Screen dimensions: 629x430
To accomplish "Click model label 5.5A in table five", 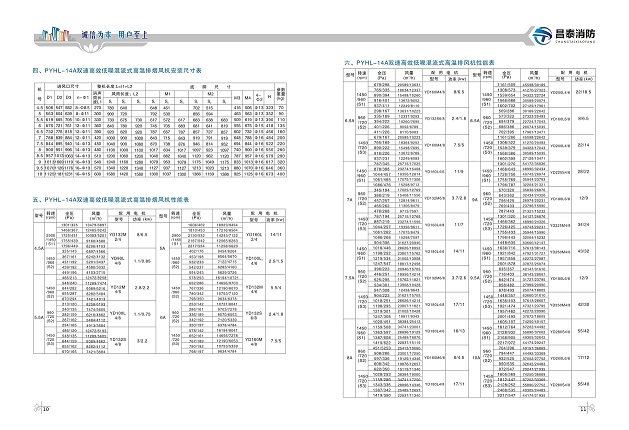I will coord(39,317).
